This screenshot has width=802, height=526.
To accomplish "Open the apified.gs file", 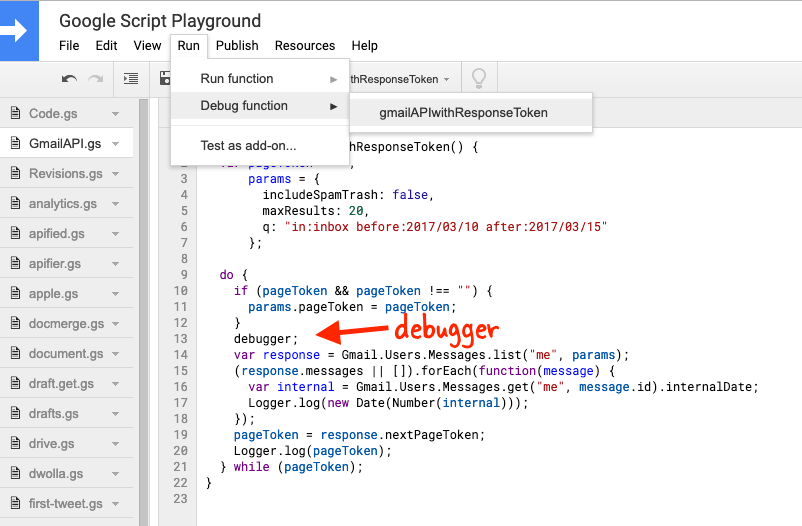I will pyautogui.click(x=57, y=234).
